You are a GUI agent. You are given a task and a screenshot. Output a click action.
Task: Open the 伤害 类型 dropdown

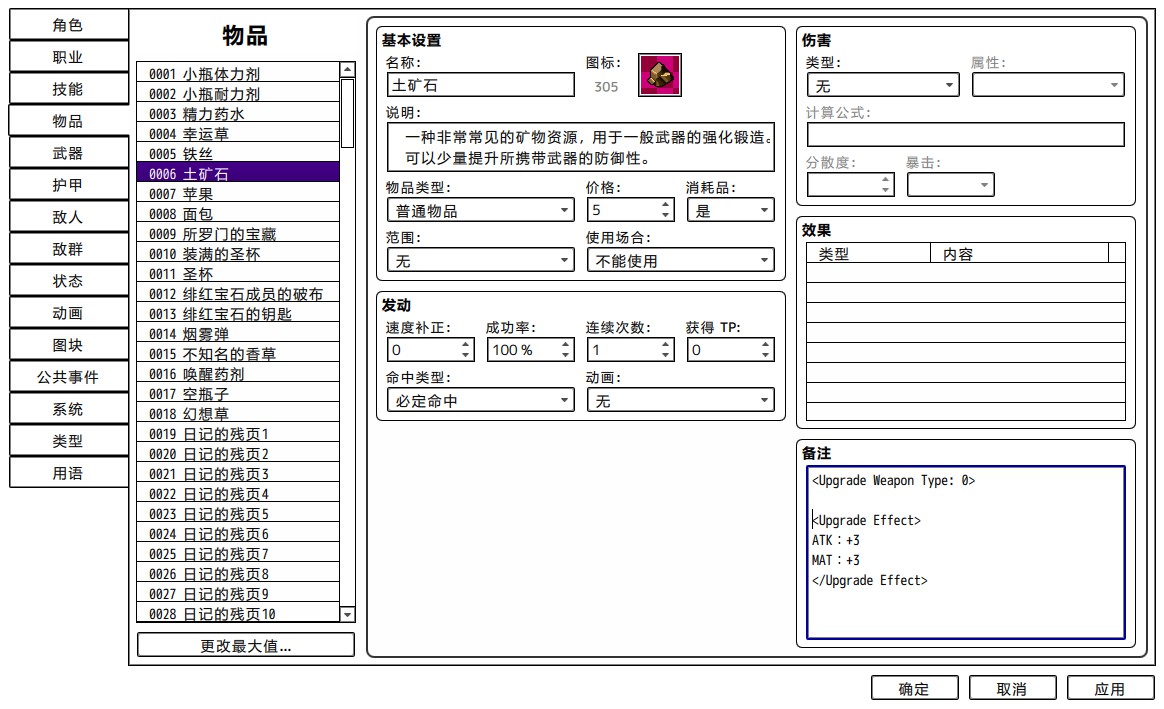click(883, 85)
